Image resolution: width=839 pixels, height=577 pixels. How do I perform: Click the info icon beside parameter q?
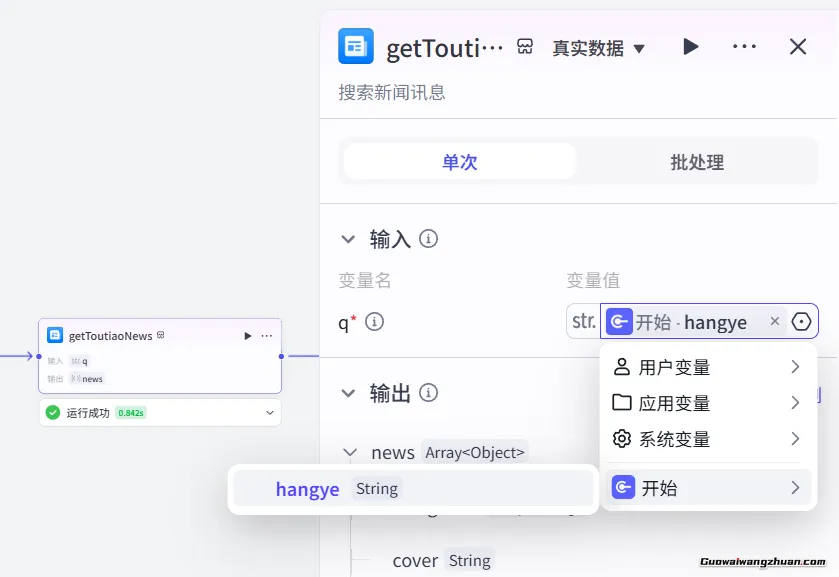[375, 322]
